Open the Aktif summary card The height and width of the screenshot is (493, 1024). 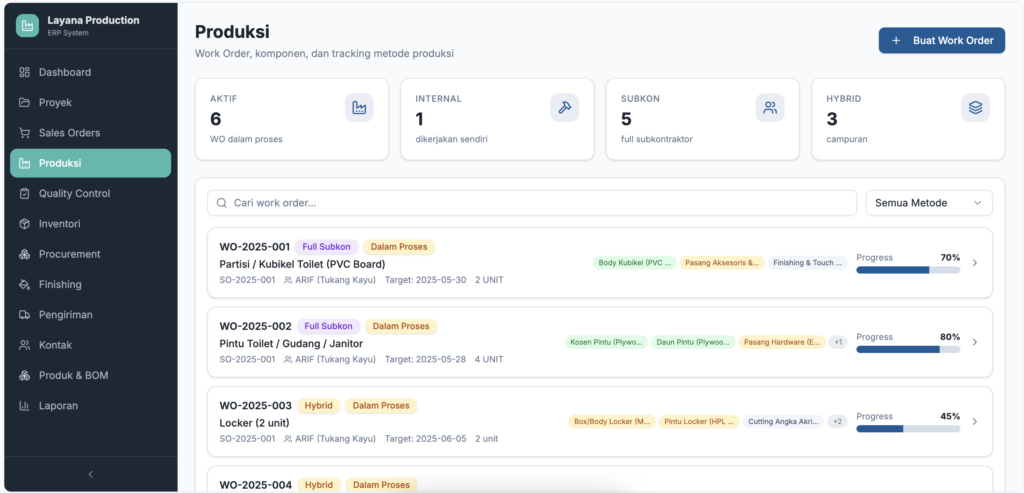[292, 119]
